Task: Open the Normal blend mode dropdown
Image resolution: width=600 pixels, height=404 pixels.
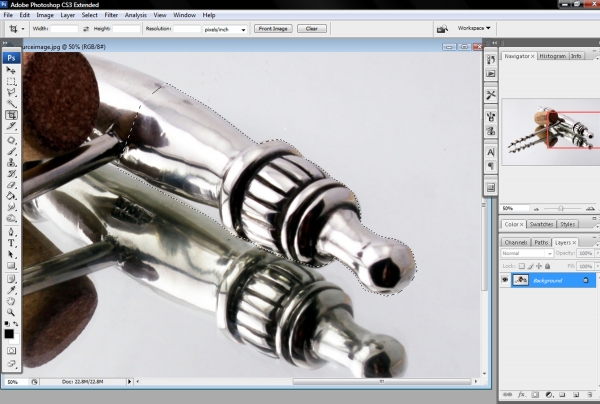Action: click(x=527, y=253)
